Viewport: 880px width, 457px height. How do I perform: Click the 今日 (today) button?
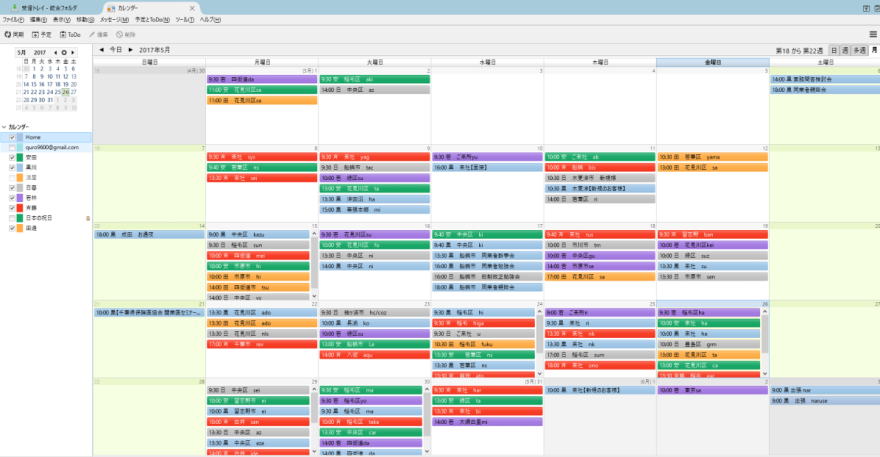tap(116, 49)
